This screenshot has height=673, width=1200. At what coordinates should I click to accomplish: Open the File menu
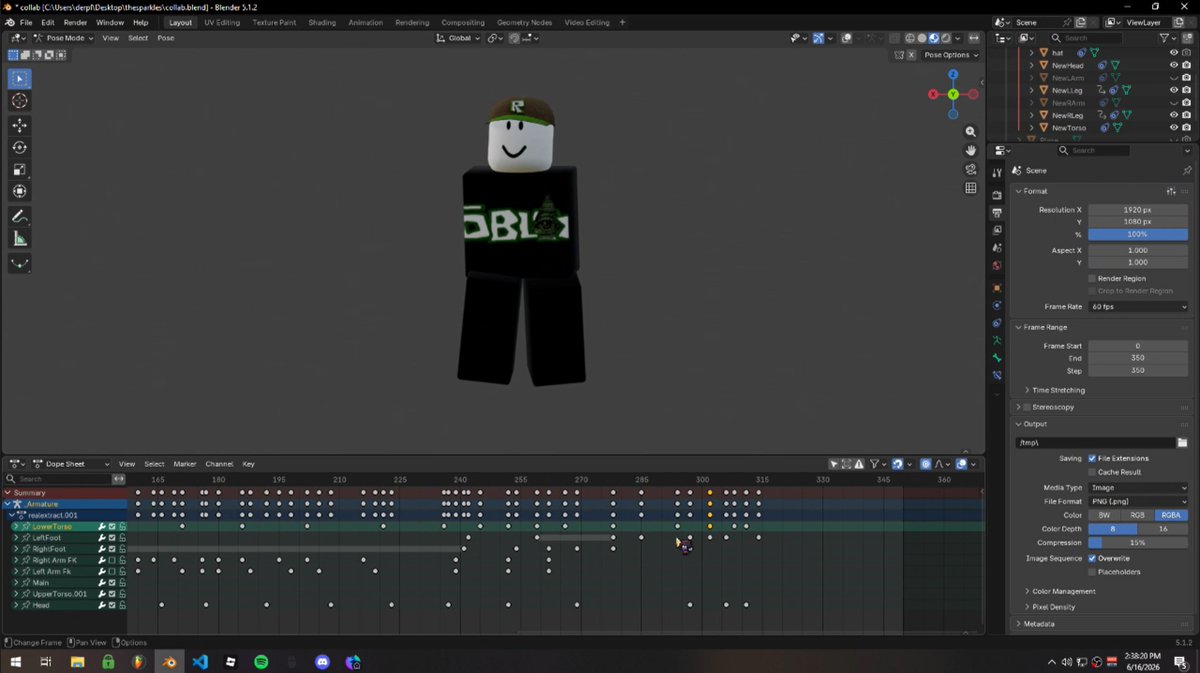(x=26, y=22)
